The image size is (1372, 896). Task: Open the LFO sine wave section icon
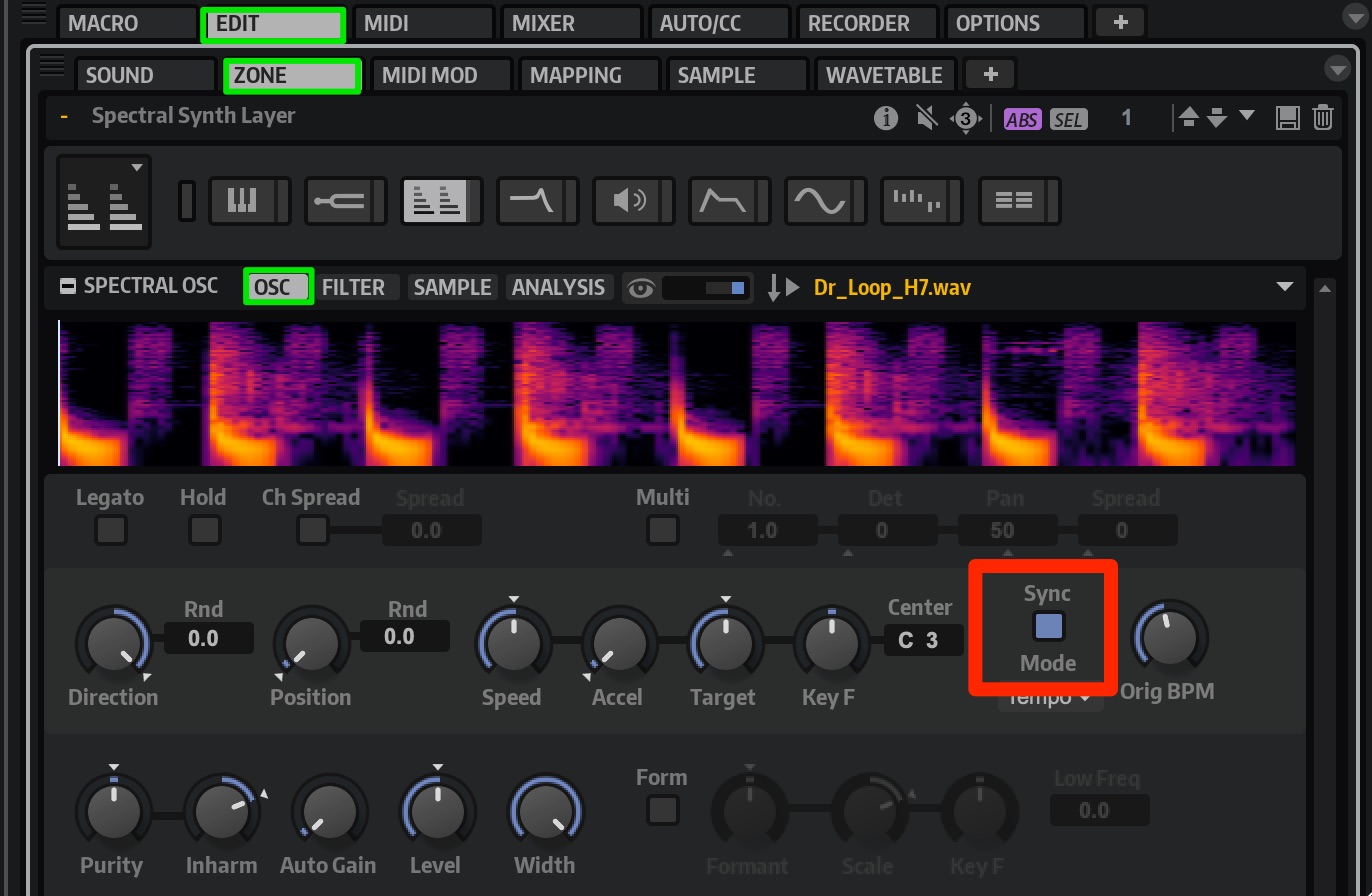click(818, 201)
